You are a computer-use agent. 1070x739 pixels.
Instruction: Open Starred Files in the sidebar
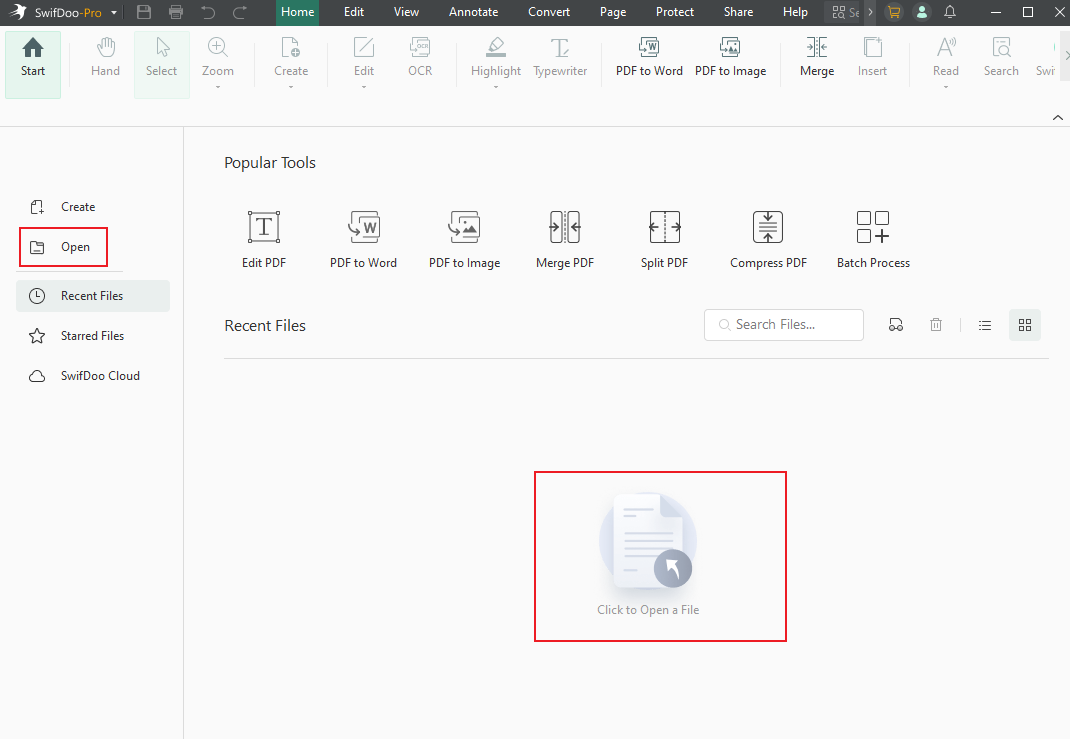(x=90, y=335)
